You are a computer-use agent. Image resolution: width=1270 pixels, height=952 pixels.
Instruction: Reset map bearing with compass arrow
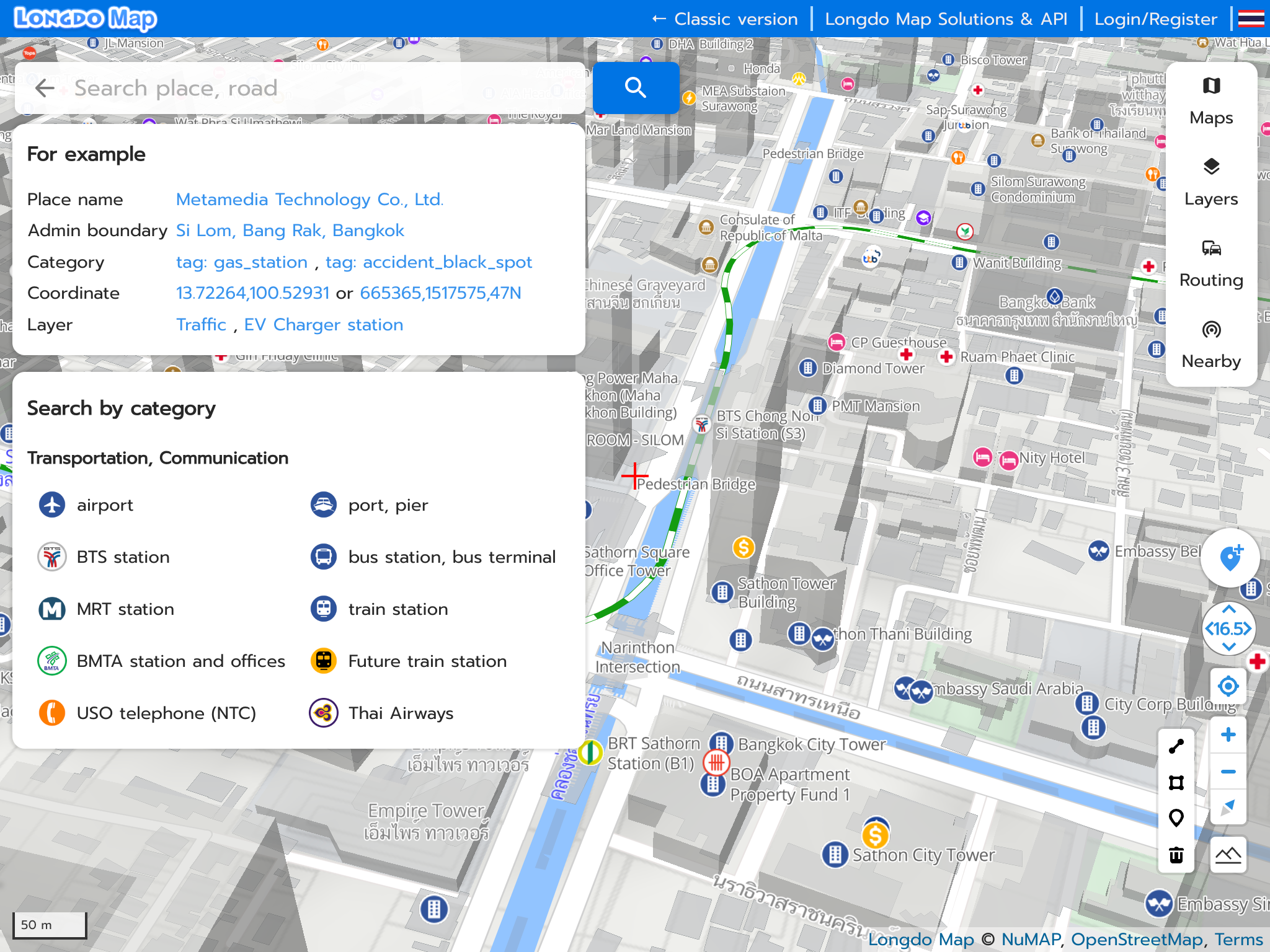(1228, 807)
